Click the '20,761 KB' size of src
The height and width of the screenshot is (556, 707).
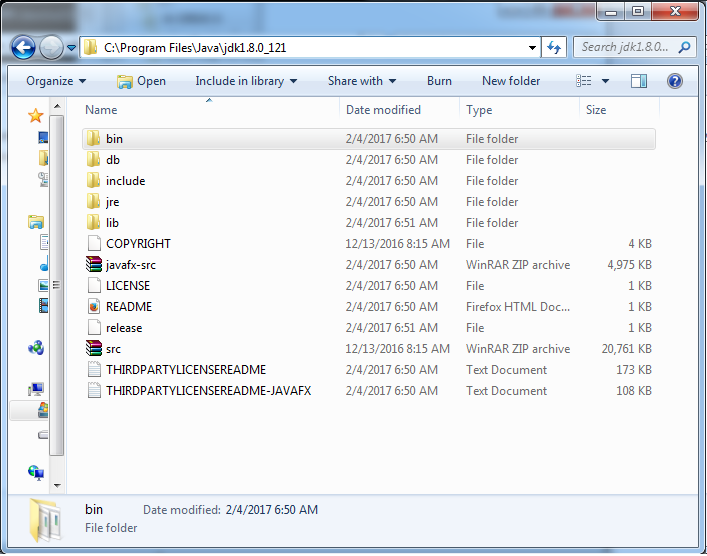626,349
